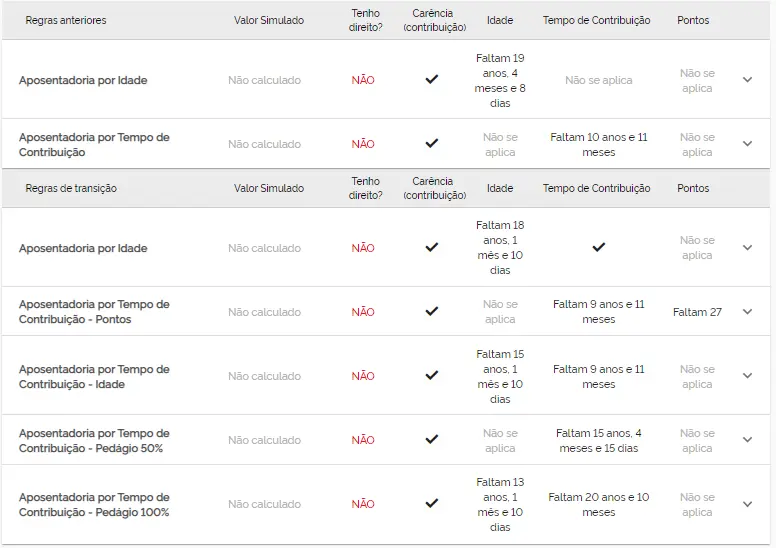Expand Aposentadoria por Tempo de Contribuição under Regras anteriores
The height and width of the screenshot is (548, 776).
747,144
